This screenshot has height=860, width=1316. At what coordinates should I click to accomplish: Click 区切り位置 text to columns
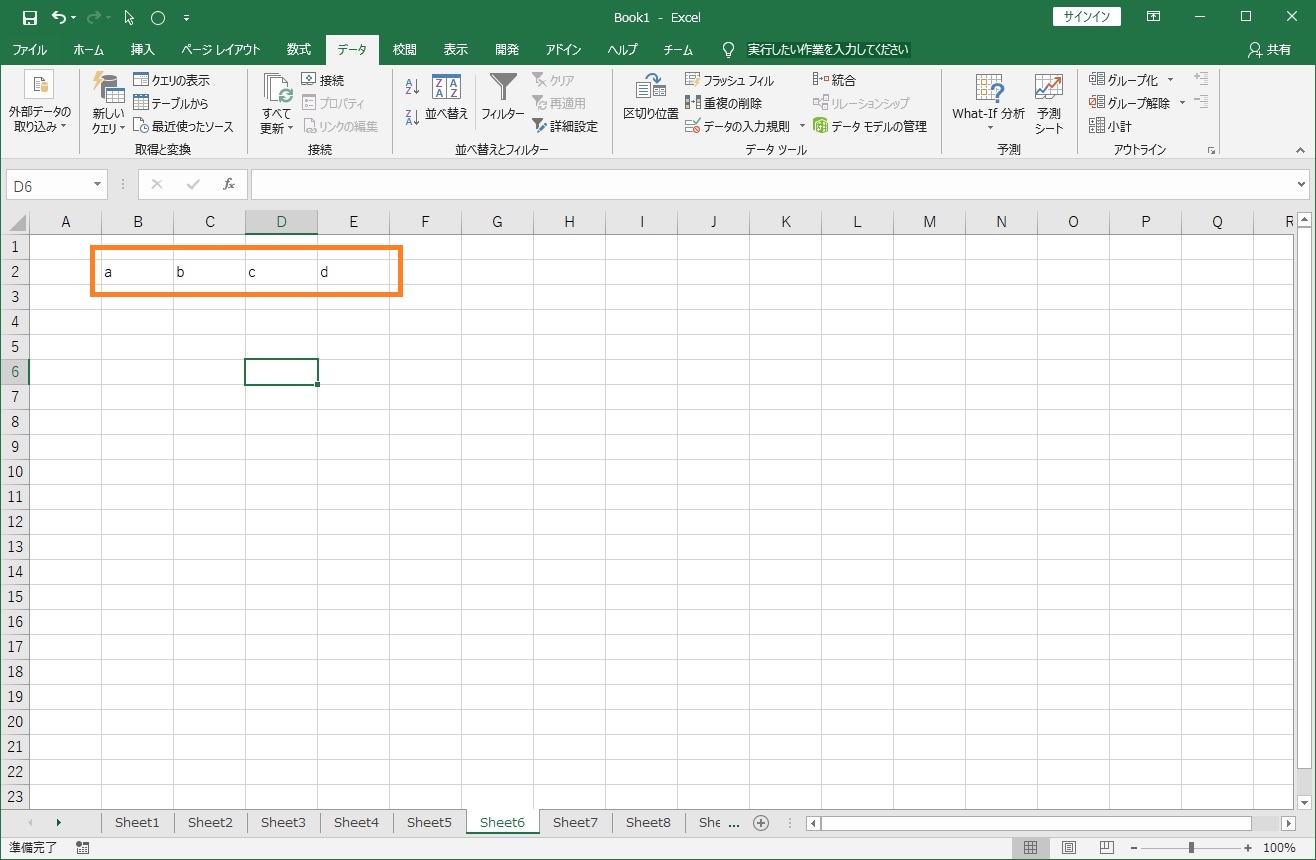pos(651,98)
